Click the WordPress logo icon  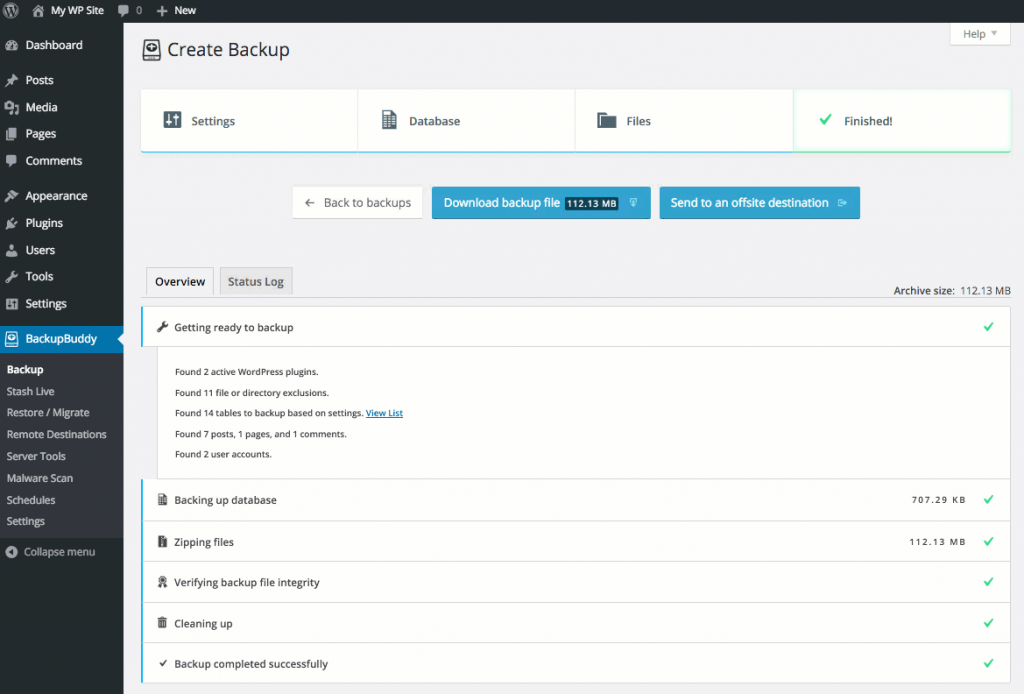[13, 10]
